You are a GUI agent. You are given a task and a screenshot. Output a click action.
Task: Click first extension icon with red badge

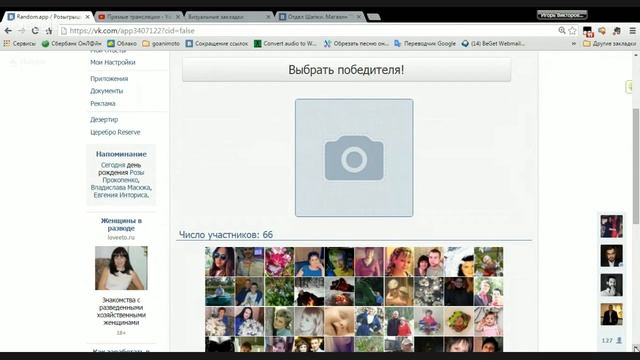coord(588,31)
